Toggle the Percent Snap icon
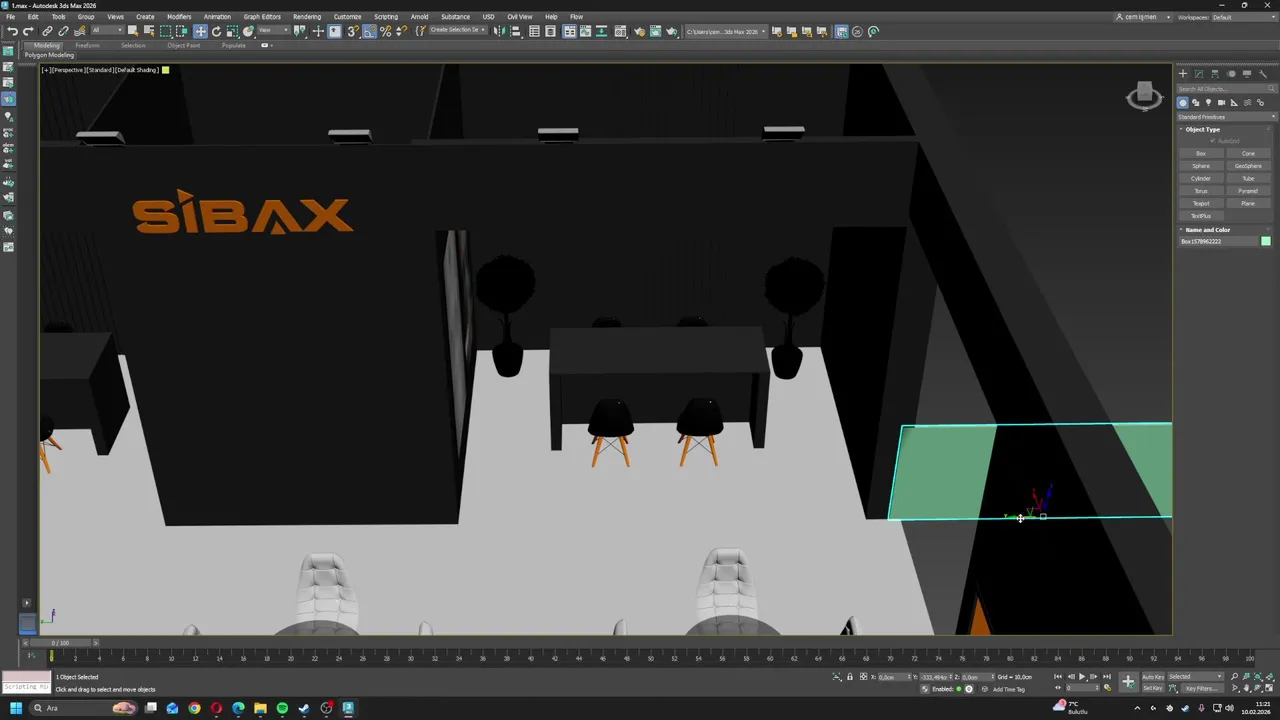Screen dimensions: 1280x720 click(385, 31)
